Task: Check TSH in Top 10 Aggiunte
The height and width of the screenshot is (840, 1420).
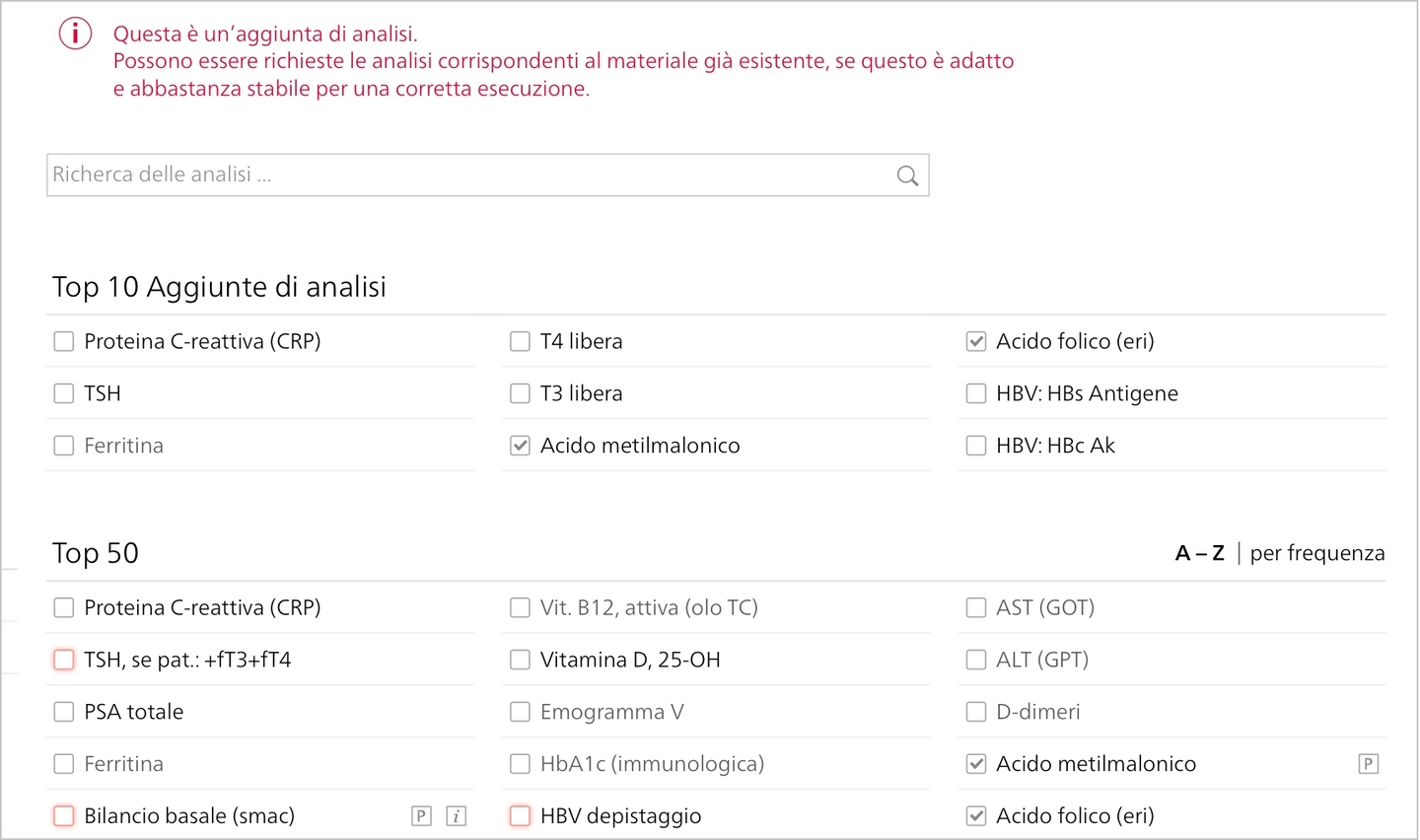Action: pos(64,393)
